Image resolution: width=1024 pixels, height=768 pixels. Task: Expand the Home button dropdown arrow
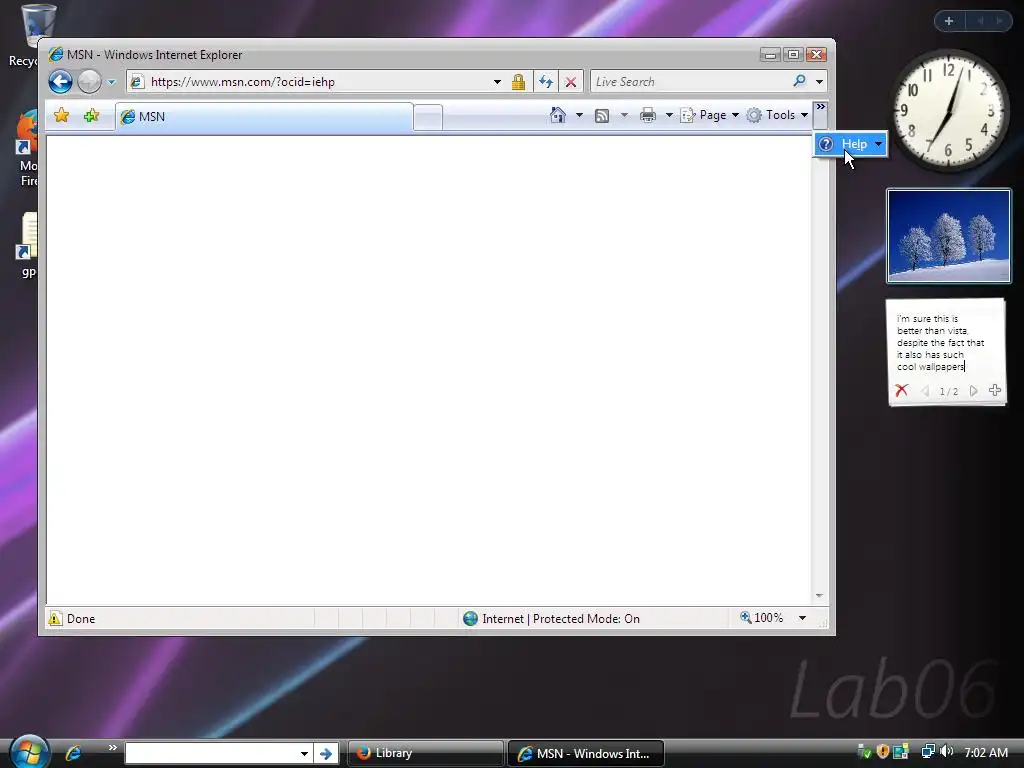click(579, 116)
